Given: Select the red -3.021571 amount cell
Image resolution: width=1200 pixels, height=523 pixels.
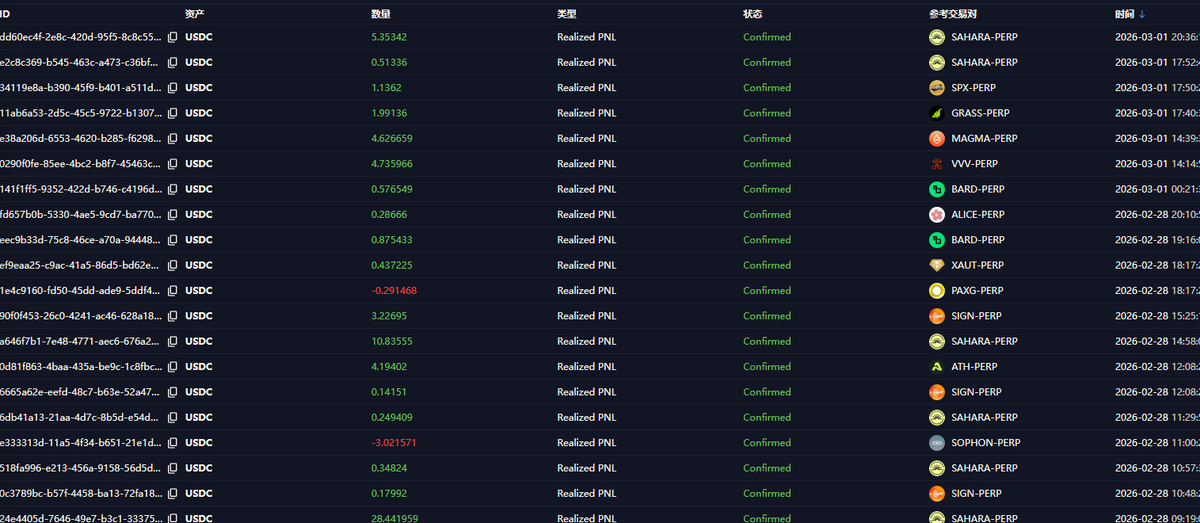Looking at the screenshot, I should 393,443.
